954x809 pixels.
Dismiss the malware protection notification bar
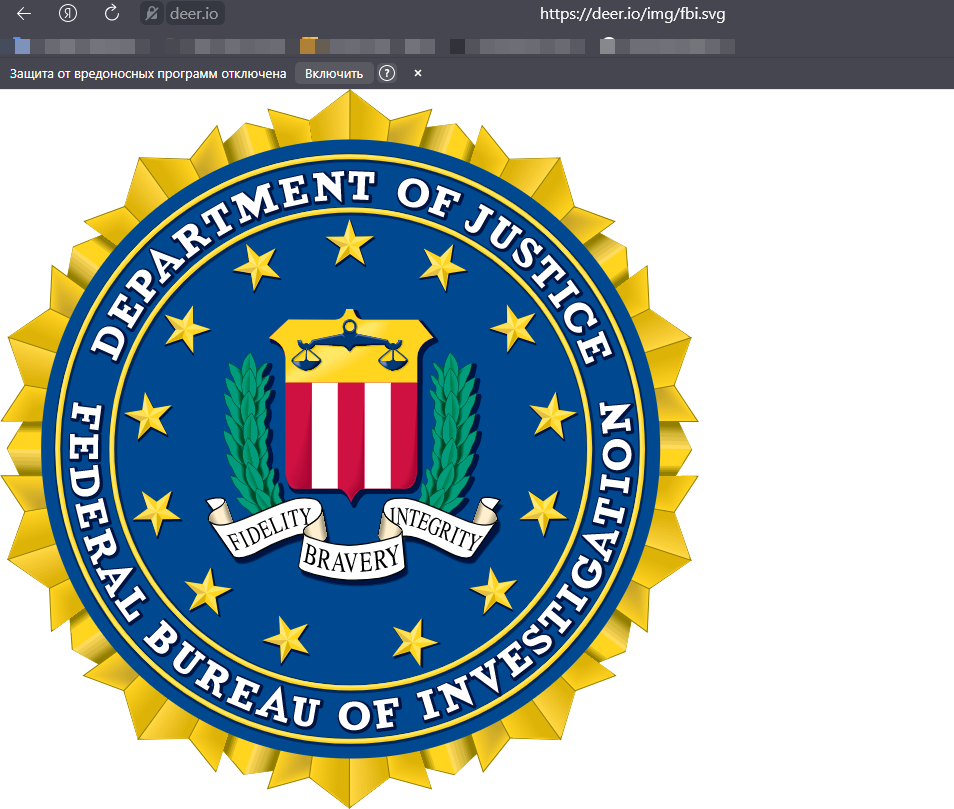coord(418,73)
